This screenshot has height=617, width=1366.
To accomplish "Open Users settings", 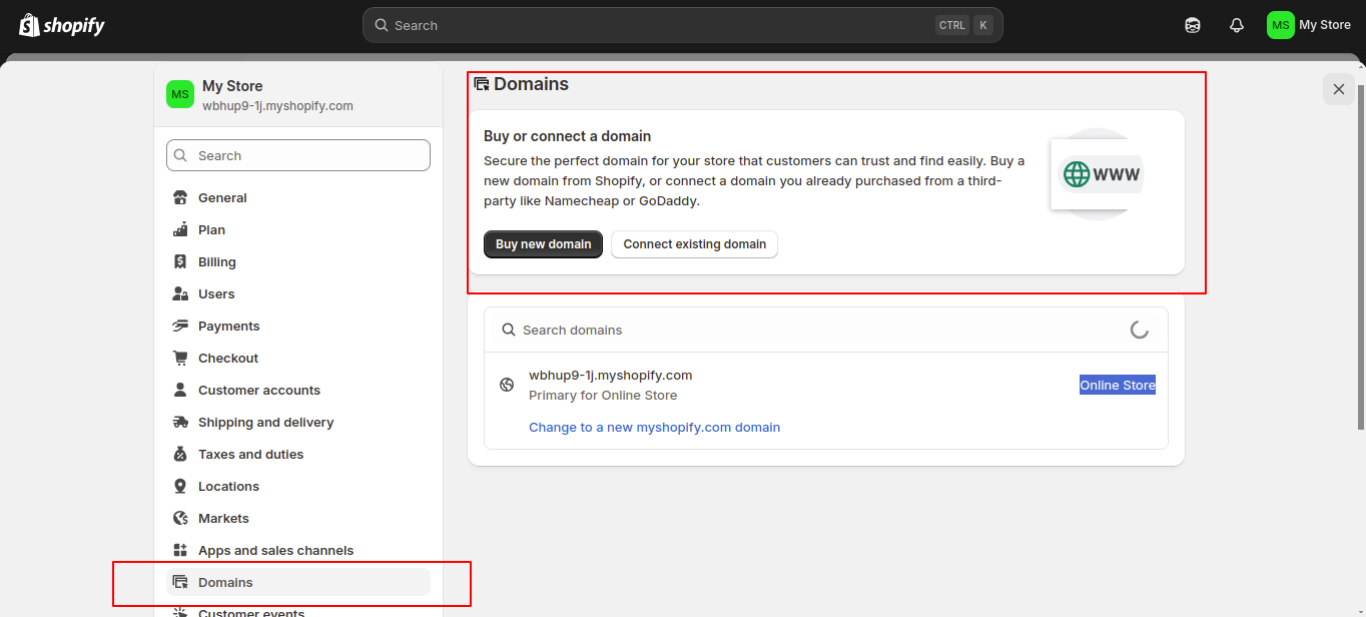I will pos(215,293).
